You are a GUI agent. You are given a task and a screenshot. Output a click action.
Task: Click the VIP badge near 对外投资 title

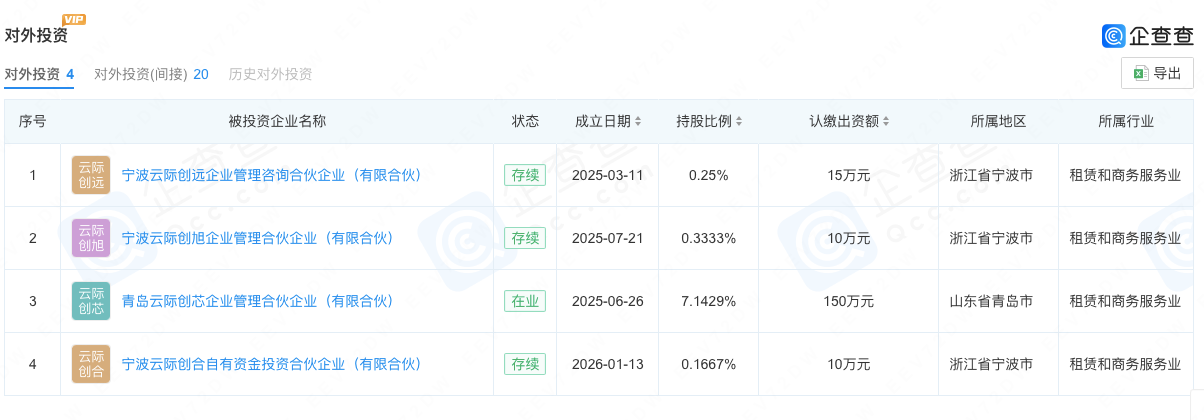click(74, 19)
